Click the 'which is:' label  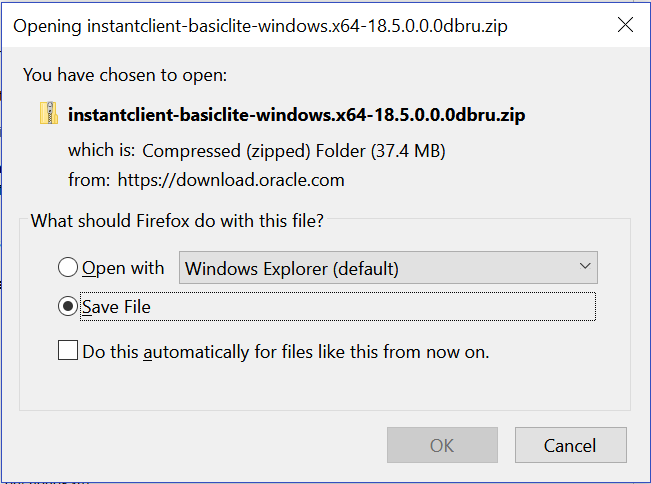(x=101, y=151)
